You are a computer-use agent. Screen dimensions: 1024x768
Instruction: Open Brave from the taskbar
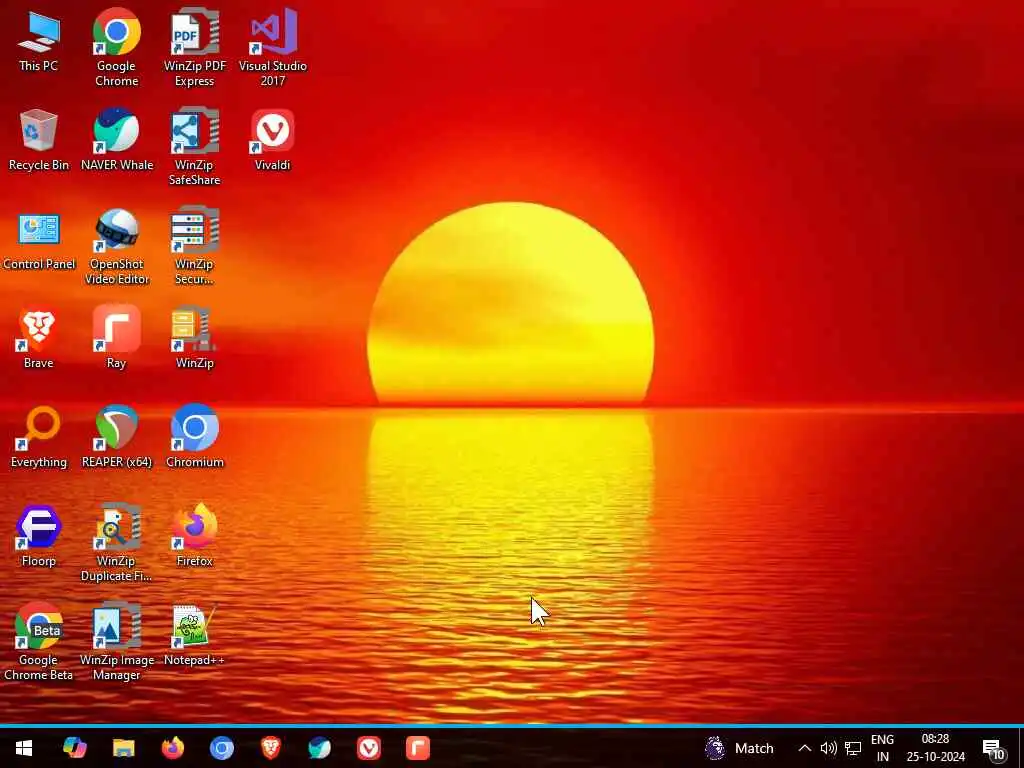[x=270, y=748]
